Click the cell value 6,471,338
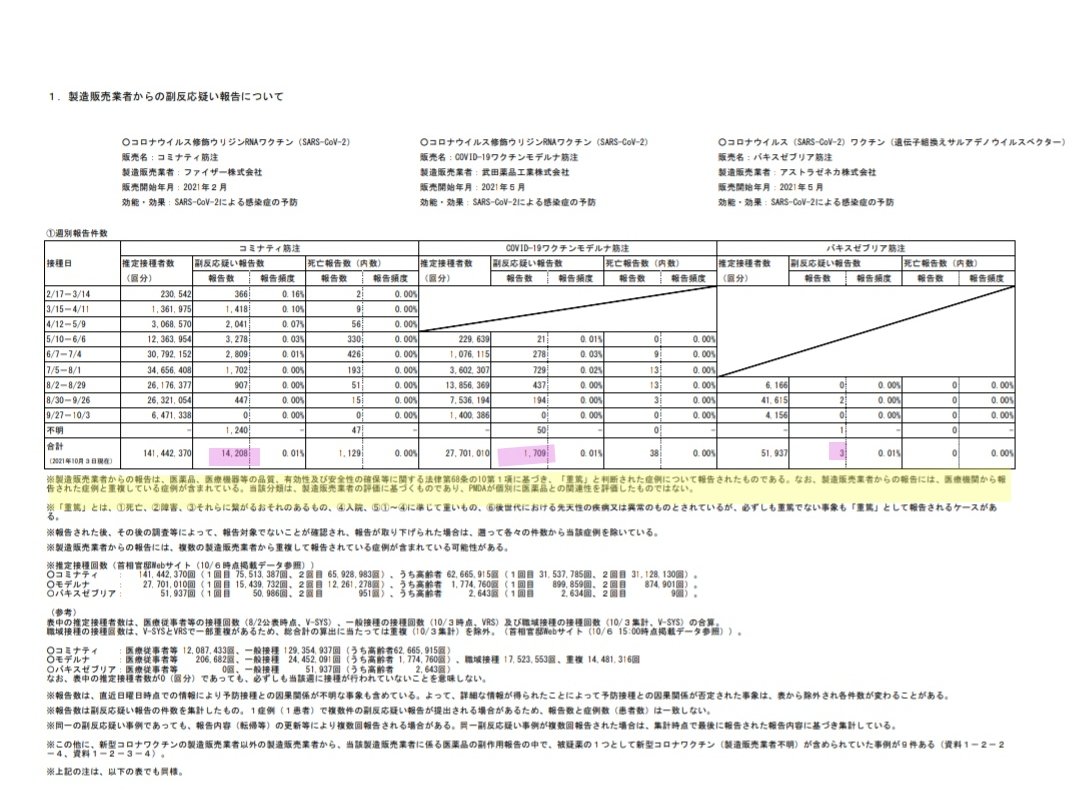The image size is (1080, 803). click(x=171, y=415)
